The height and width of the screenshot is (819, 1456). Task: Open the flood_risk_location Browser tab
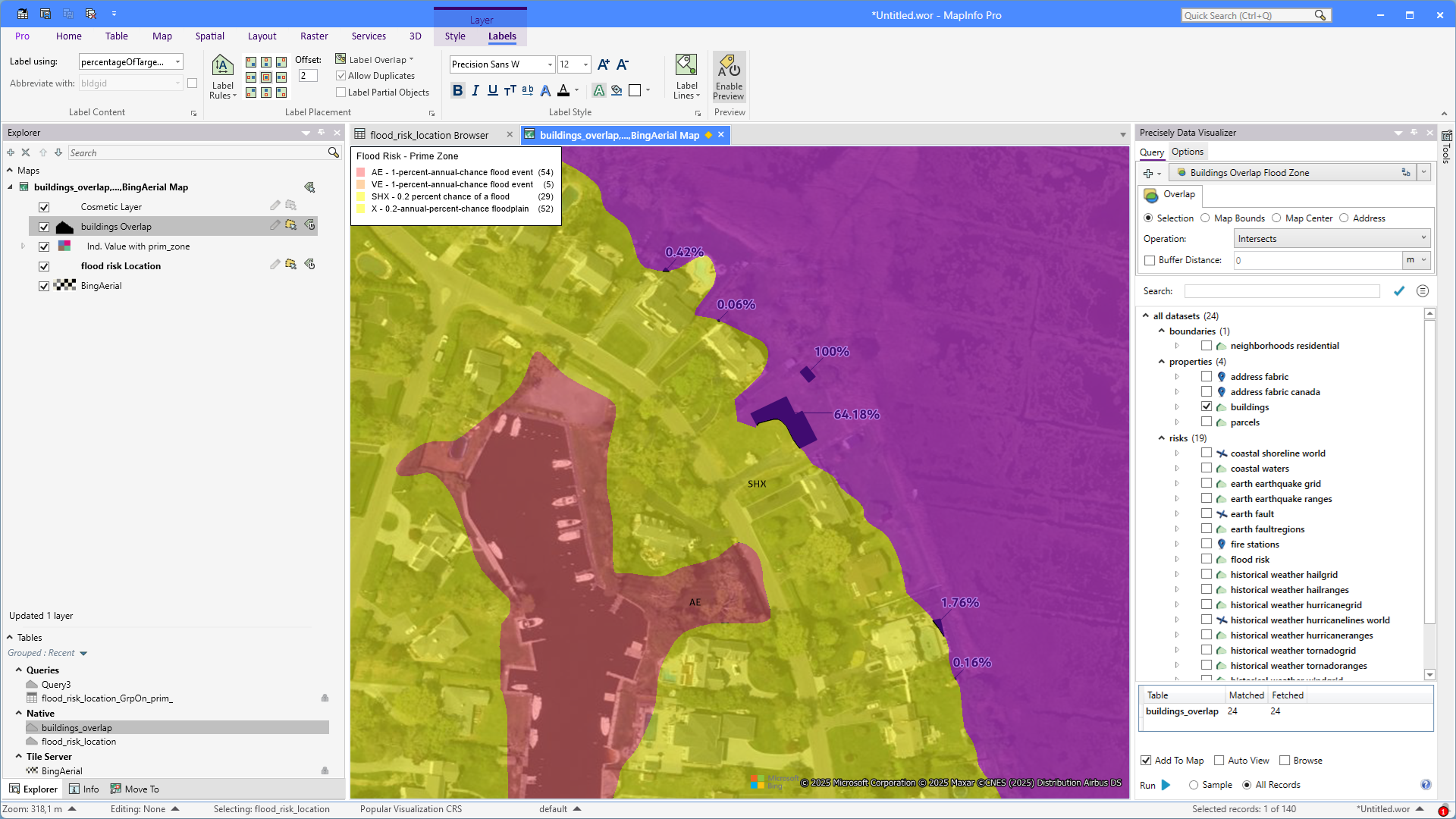[x=429, y=135]
